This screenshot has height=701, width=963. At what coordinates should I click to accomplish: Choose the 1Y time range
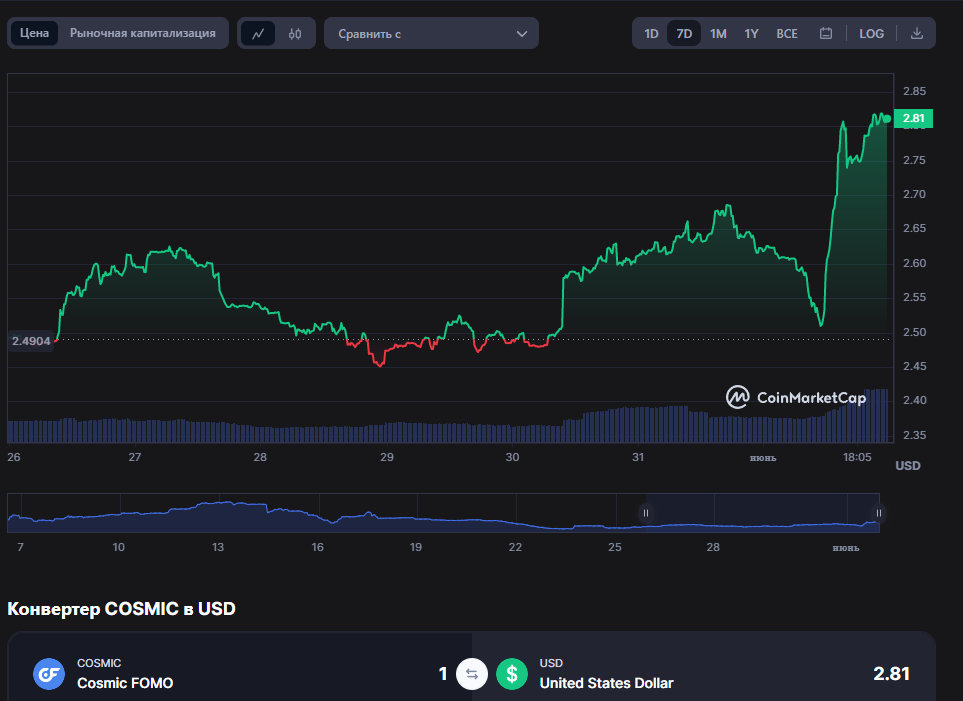(751, 34)
